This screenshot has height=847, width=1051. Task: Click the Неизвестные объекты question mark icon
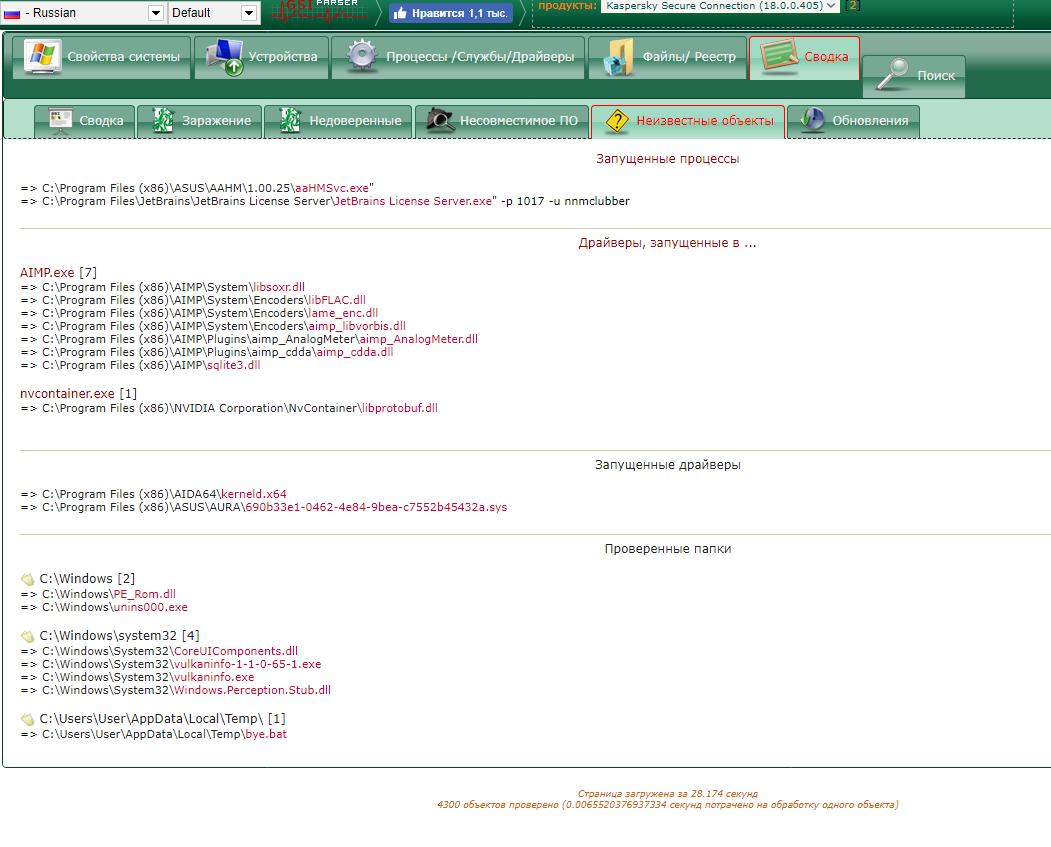point(616,121)
